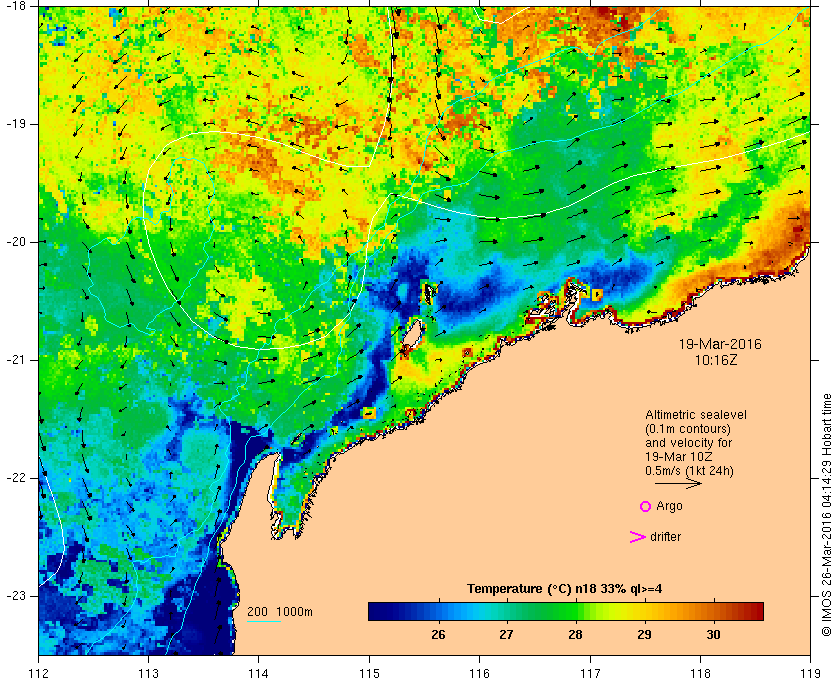Click the latitude label -19
The width and height of the screenshot is (840, 680).
click(15, 124)
